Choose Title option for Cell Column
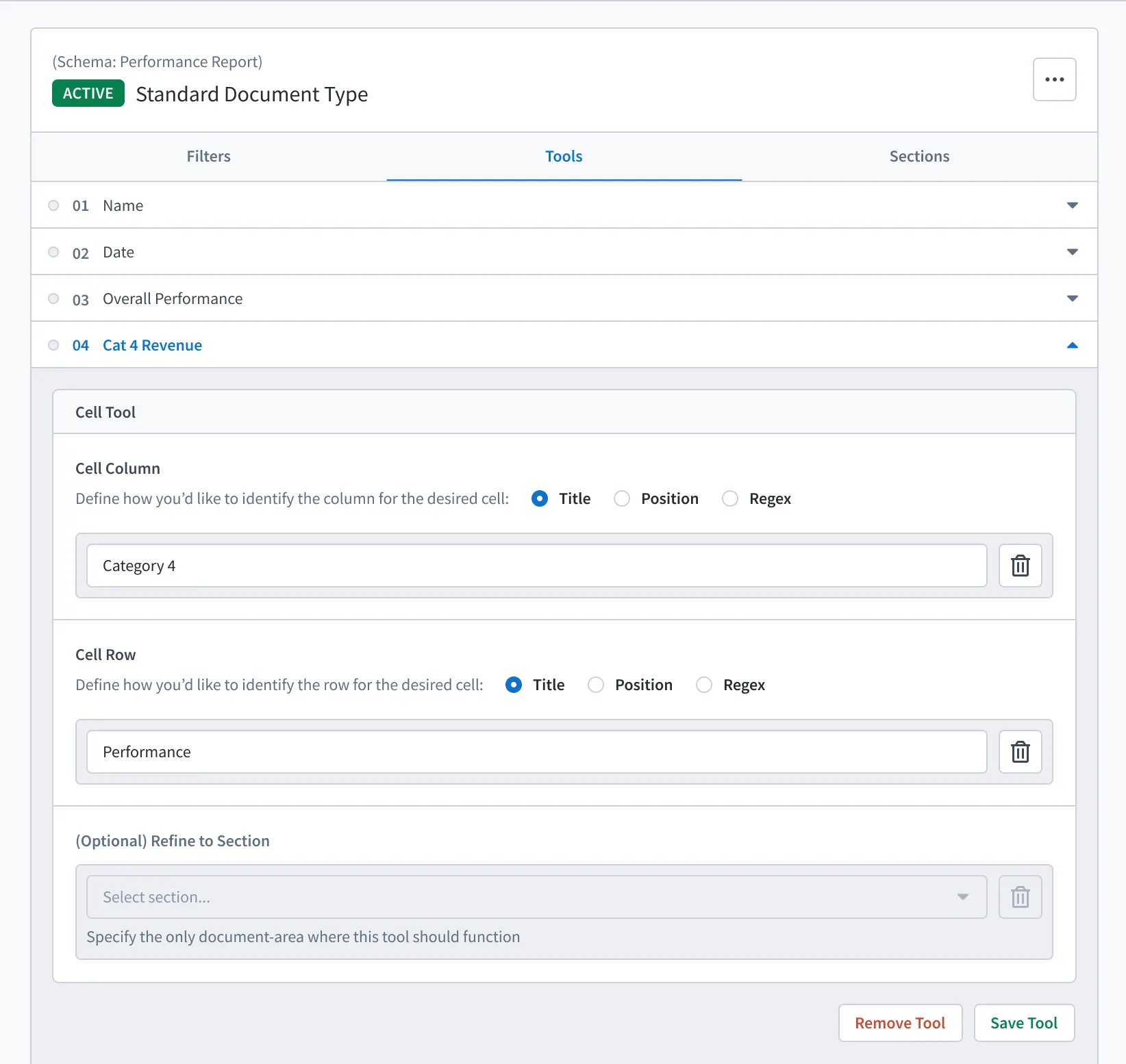1126x1064 pixels. (540, 498)
